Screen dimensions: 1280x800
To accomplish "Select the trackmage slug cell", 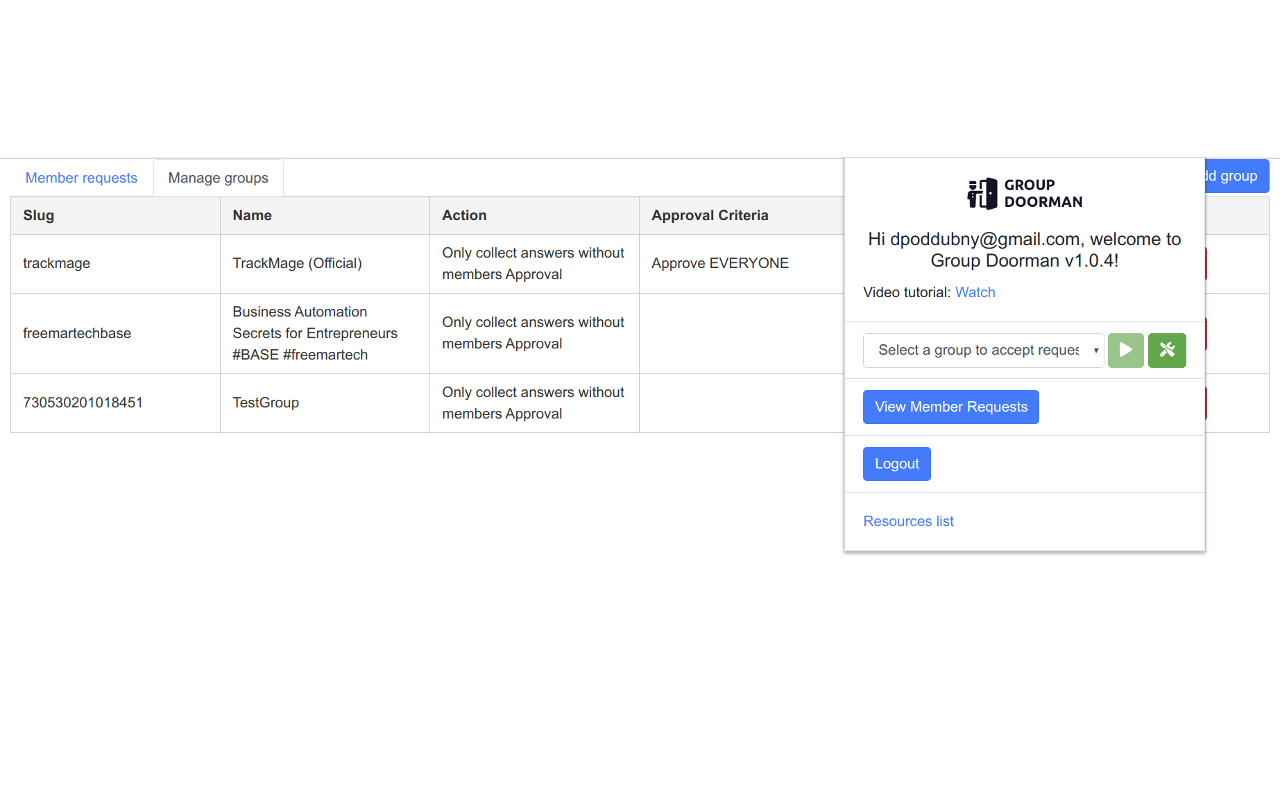I will click(x=115, y=264).
